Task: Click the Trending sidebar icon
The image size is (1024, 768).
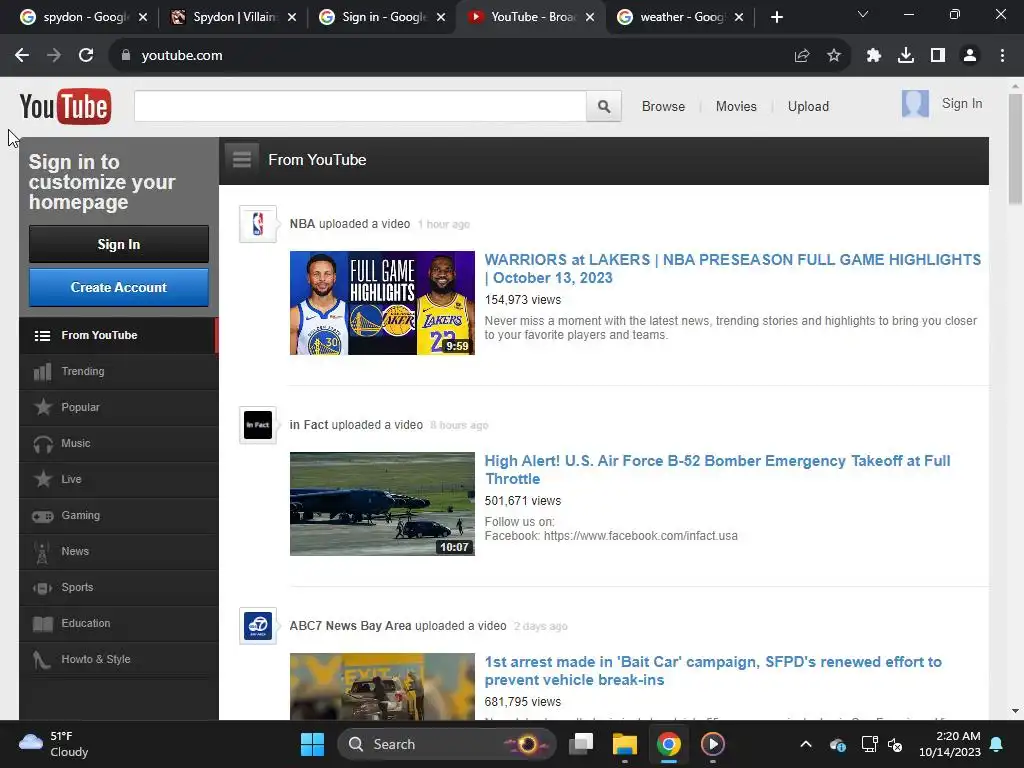Action: click(x=42, y=372)
